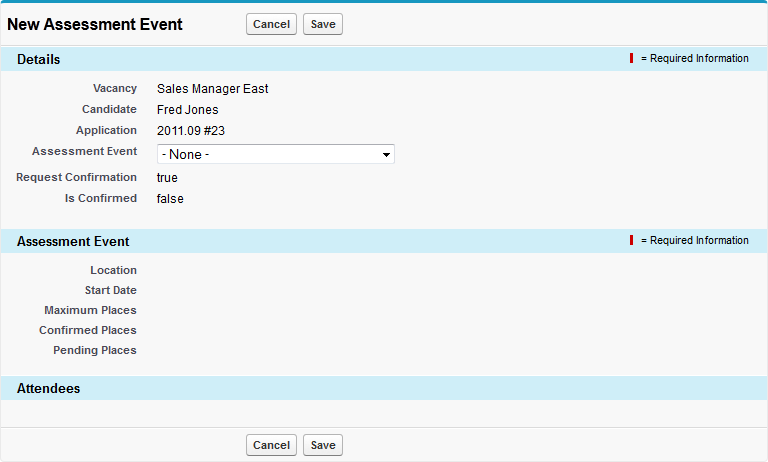Click the Pending Places field label
This screenshot has width=768, height=462.
[94, 350]
